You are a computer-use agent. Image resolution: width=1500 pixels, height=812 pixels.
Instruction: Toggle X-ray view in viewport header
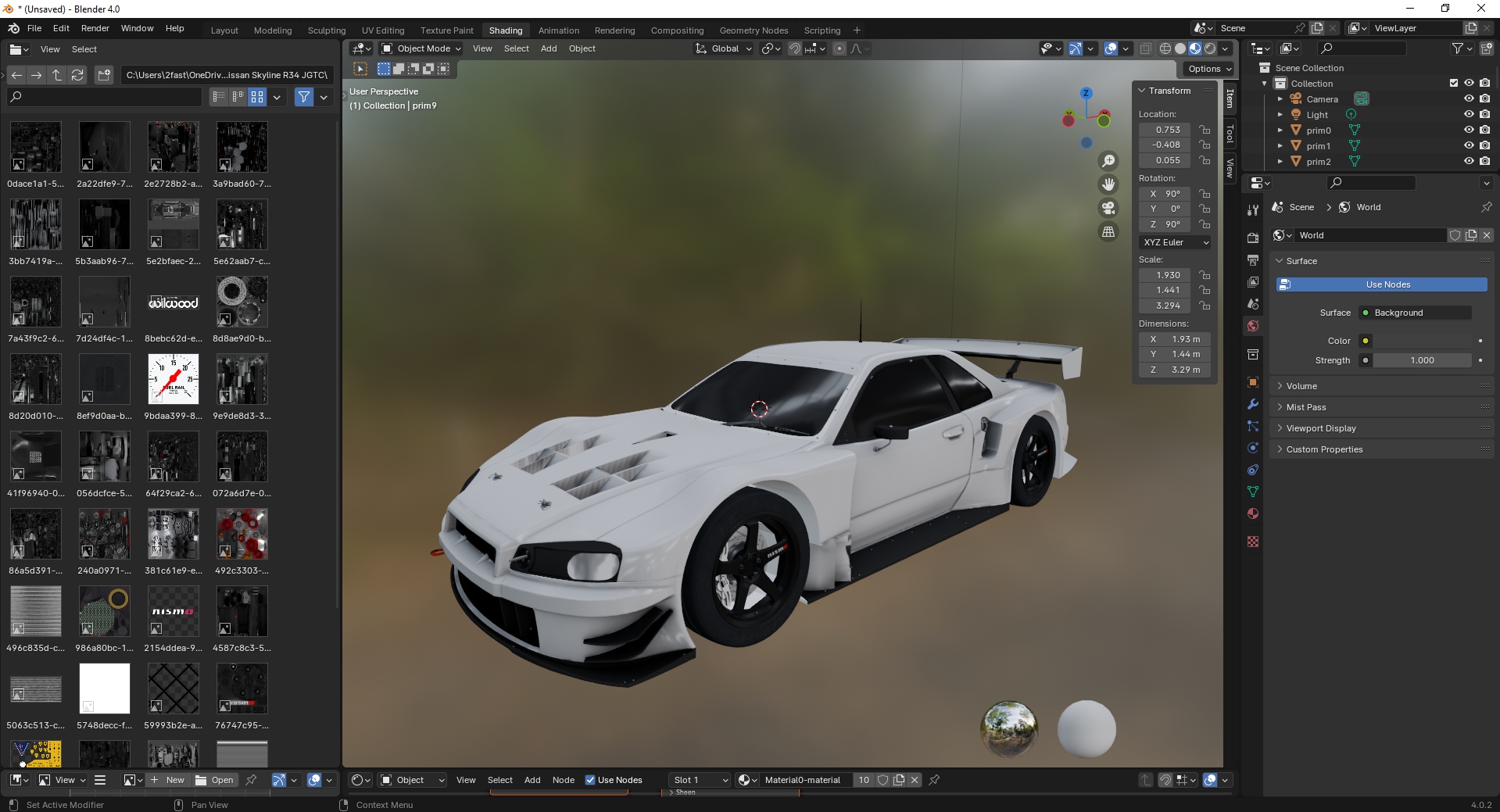(x=1145, y=48)
